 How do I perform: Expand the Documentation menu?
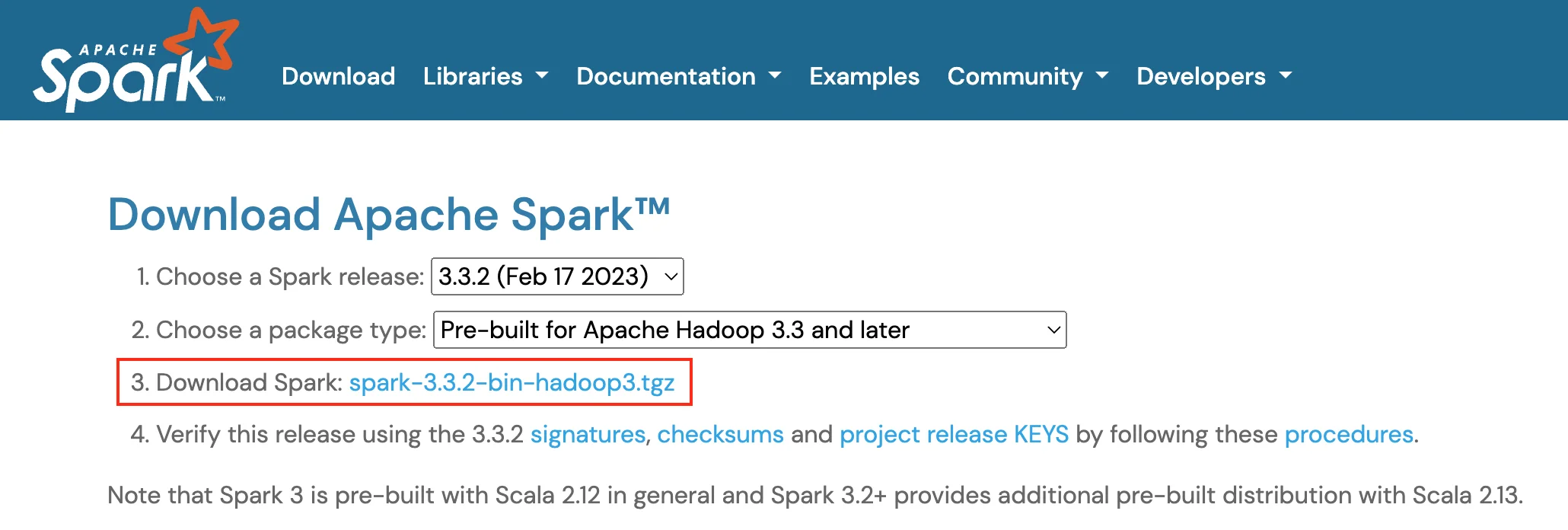click(679, 76)
